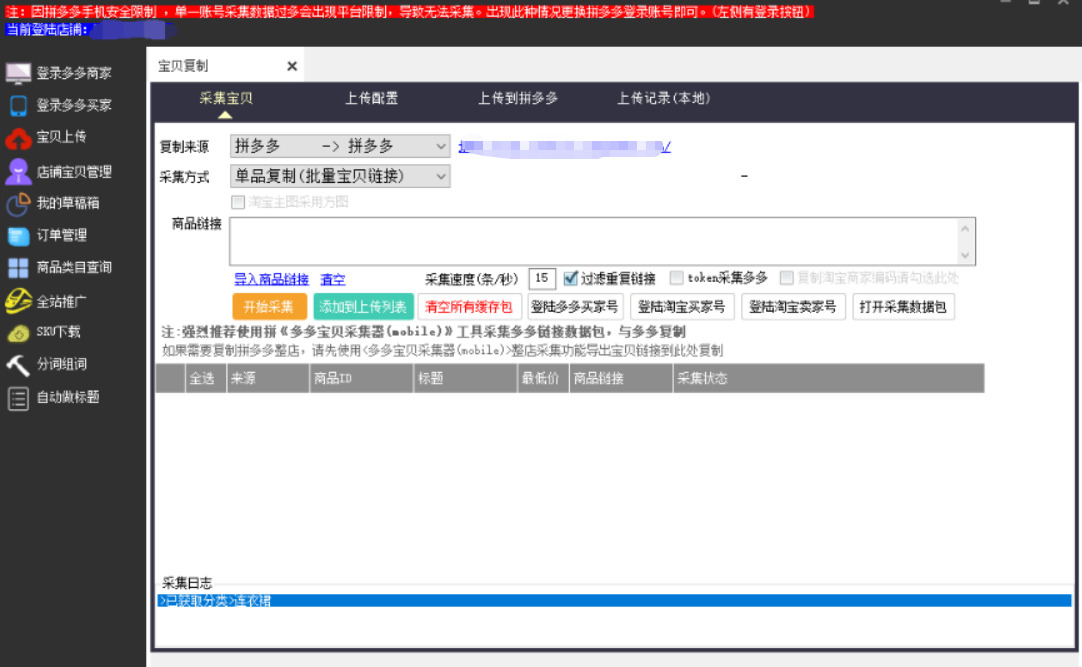This screenshot has height=667, width=1082.
Task: Click the 自动做标题 list icon
Action: (18, 398)
